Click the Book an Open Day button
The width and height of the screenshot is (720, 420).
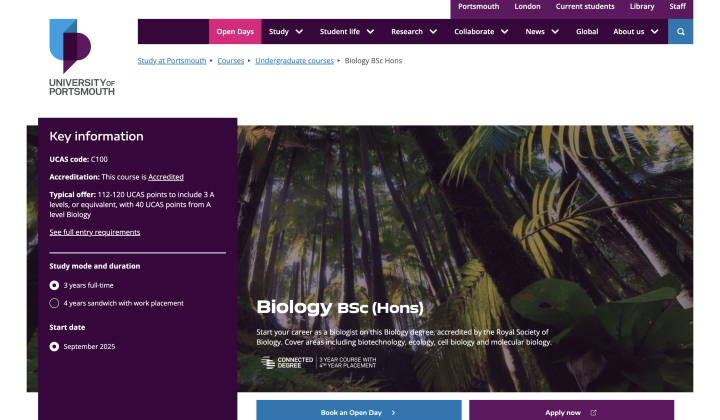[x=359, y=410]
